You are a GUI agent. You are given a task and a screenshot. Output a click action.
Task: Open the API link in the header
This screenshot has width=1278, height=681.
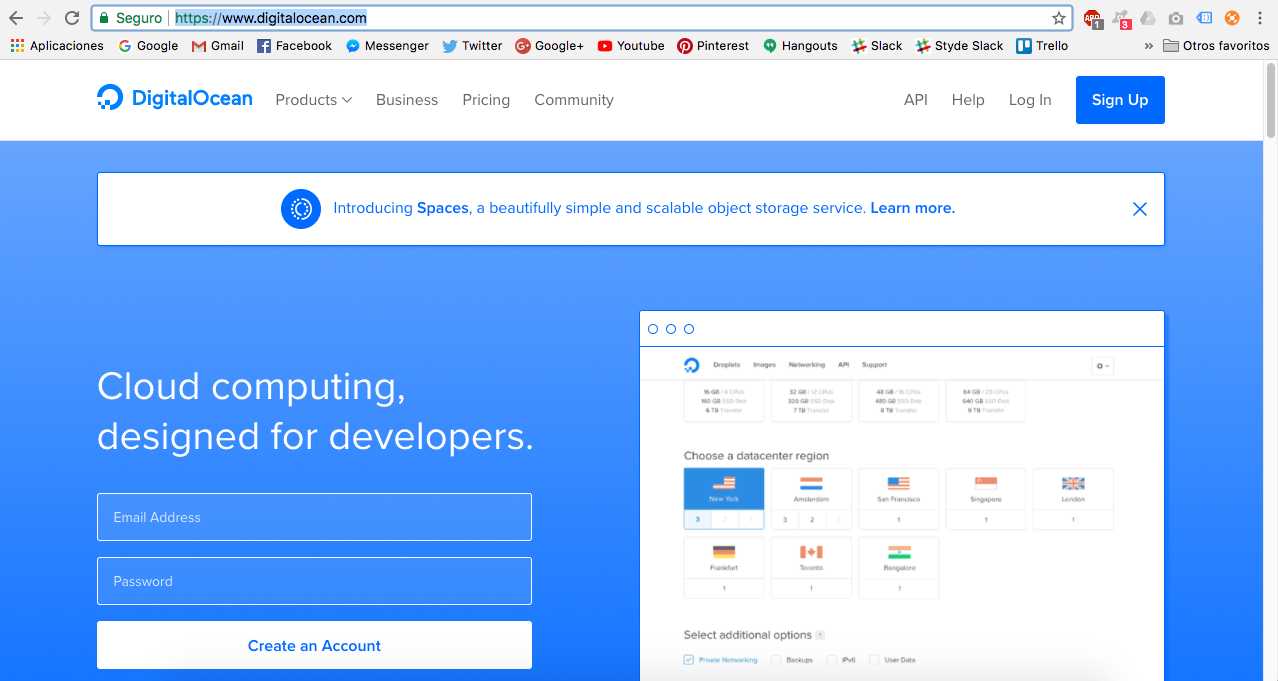click(916, 100)
